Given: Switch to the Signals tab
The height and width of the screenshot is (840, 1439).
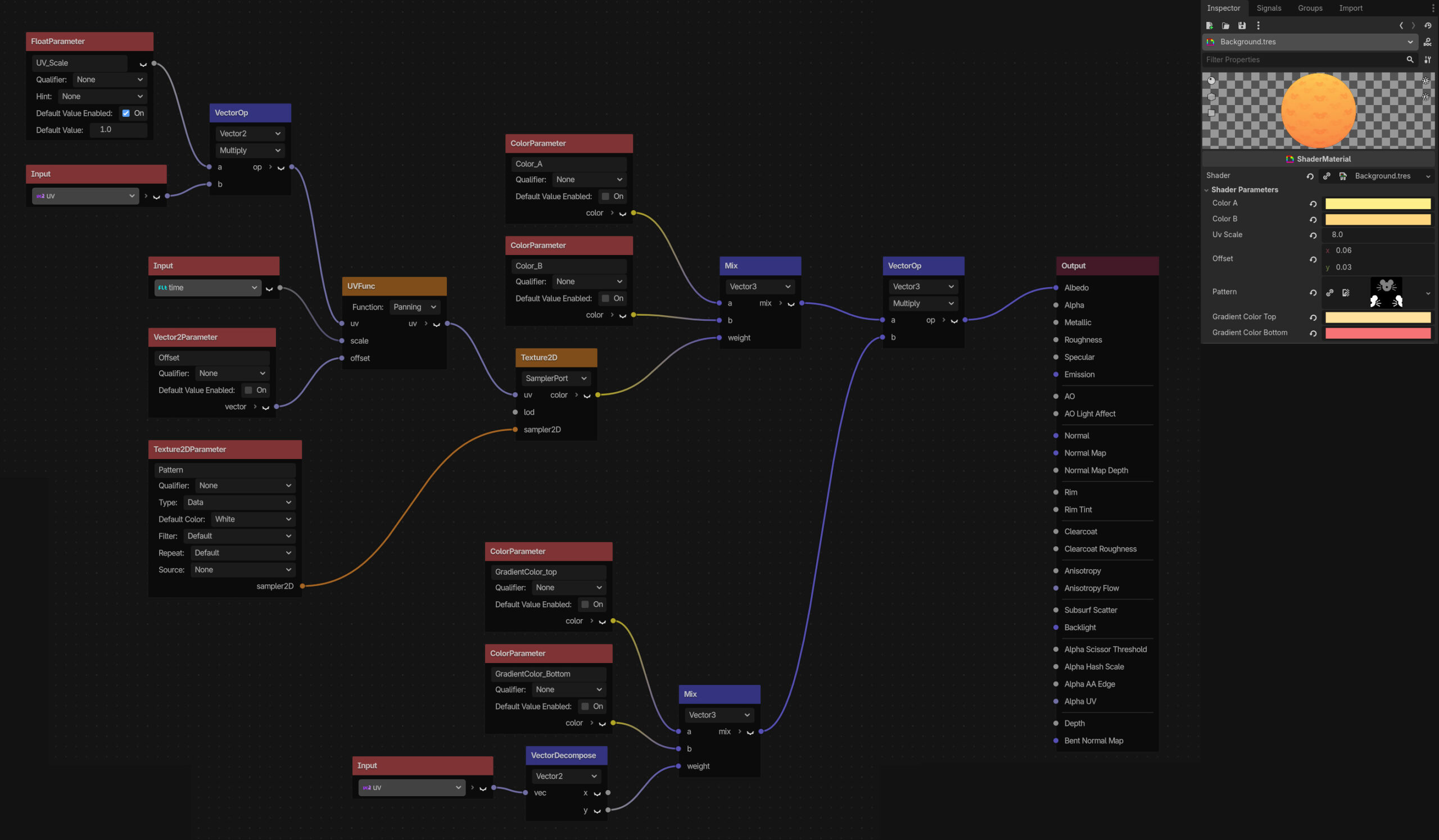Looking at the screenshot, I should point(1268,8).
